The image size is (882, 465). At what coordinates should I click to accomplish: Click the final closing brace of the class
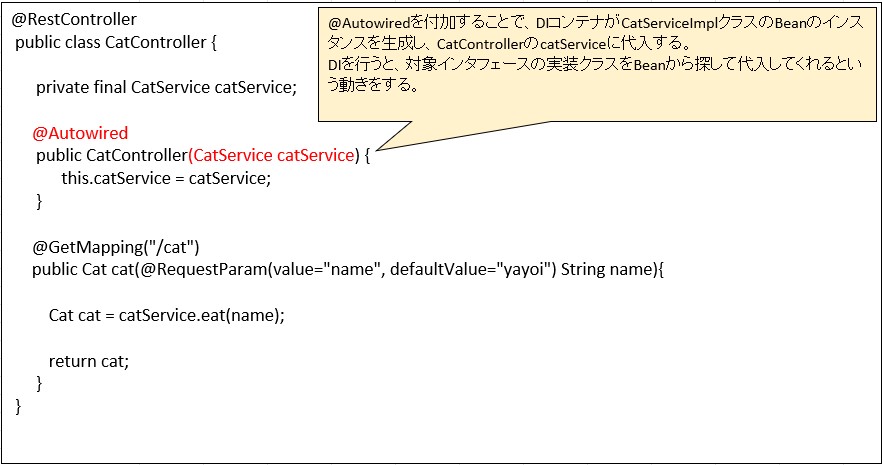point(18,406)
